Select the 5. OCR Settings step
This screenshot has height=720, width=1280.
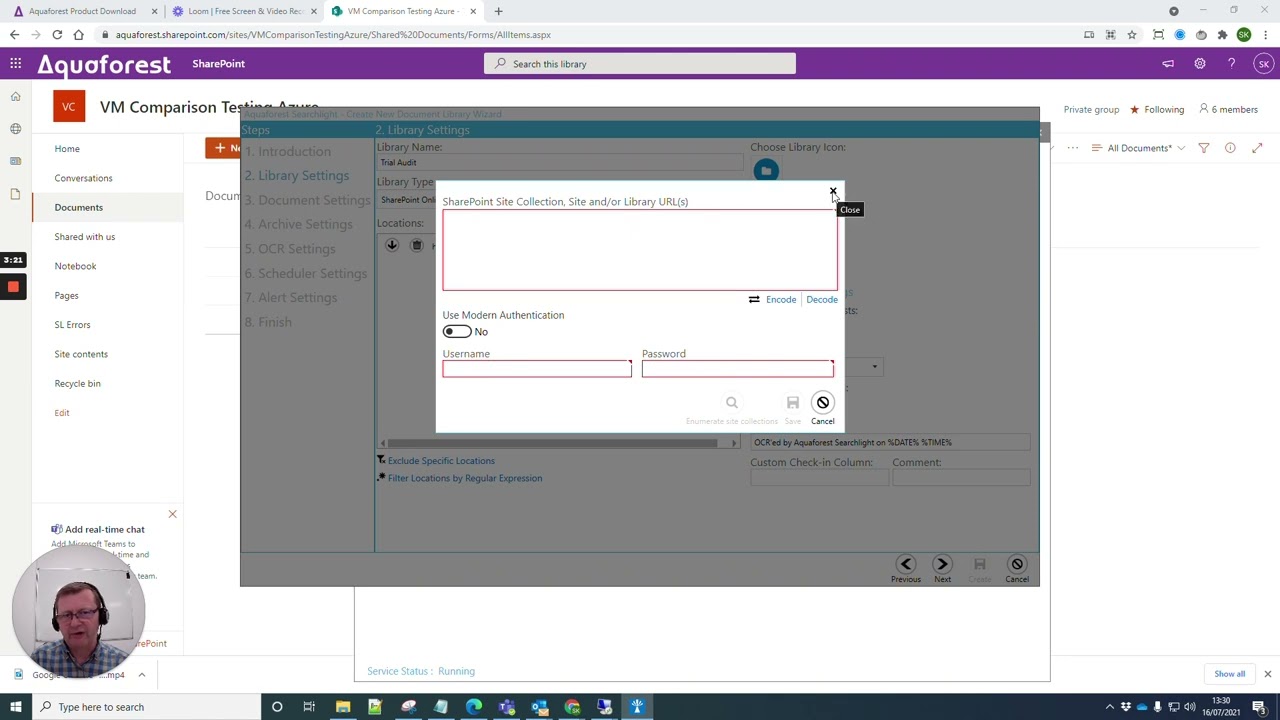[290, 248]
